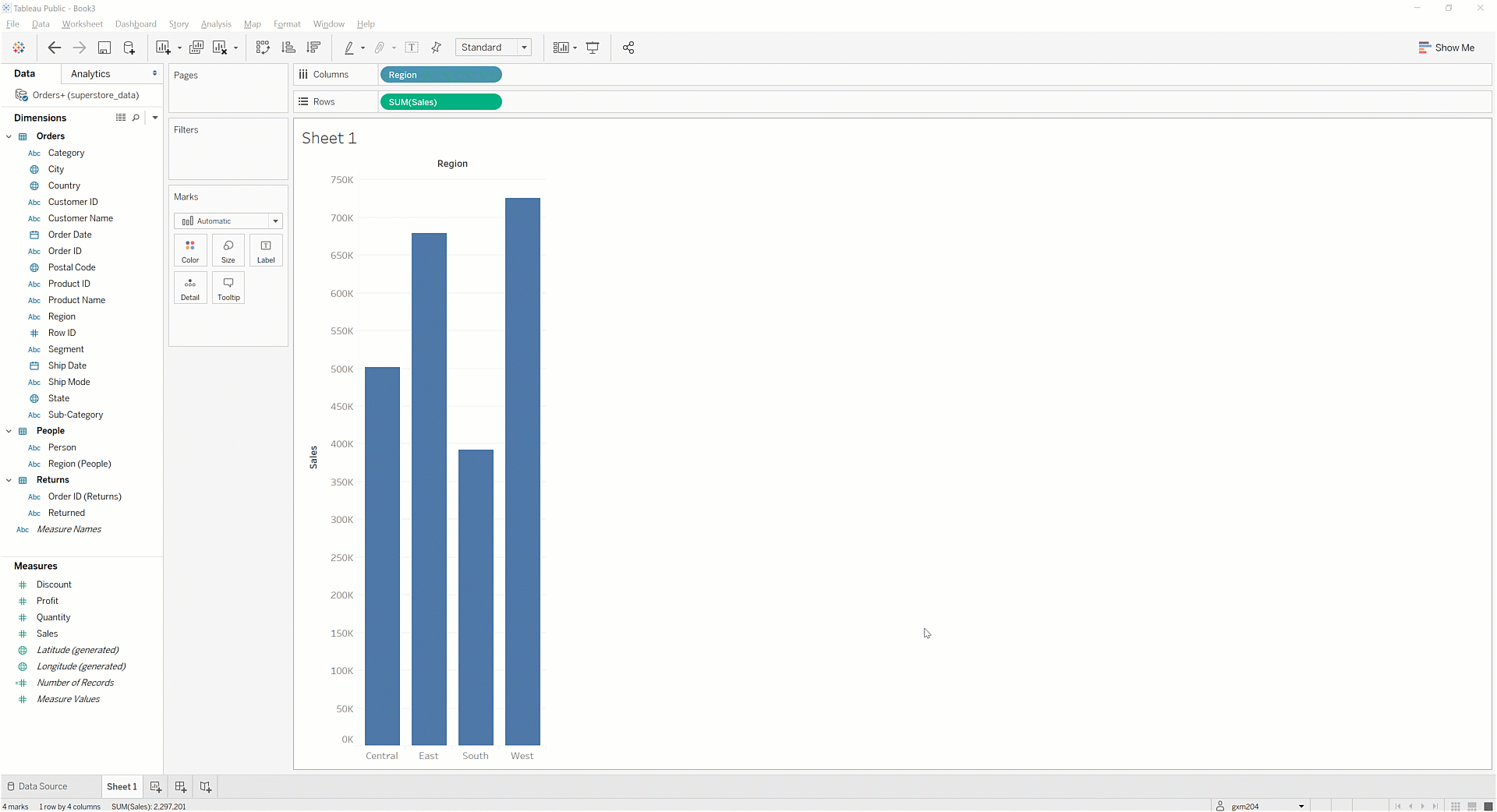Toggle the Show Me panel
The width and height of the screenshot is (1497, 812).
click(1446, 48)
